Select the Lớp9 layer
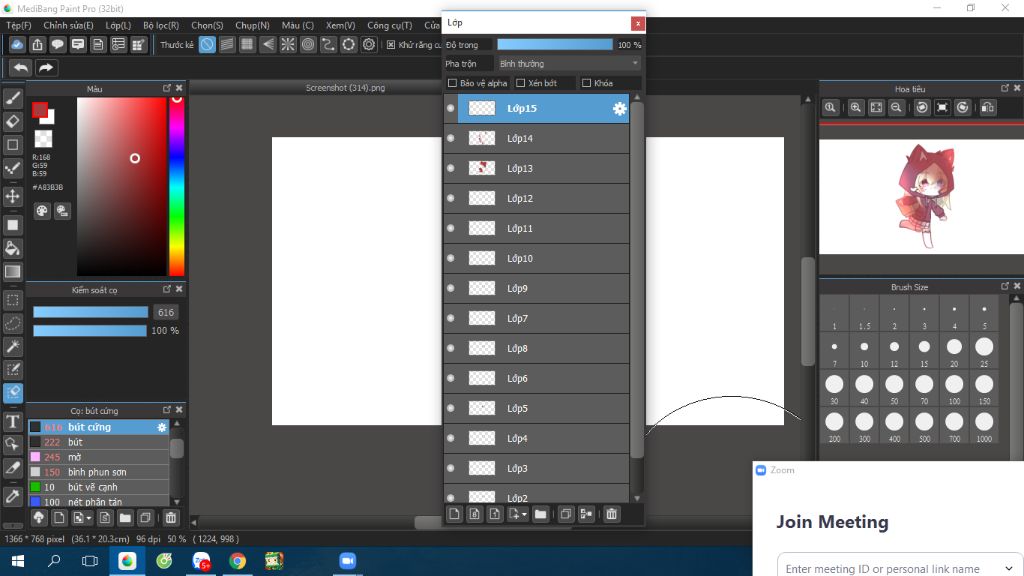This screenshot has width=1024, height=576. [x=536, y=288]
